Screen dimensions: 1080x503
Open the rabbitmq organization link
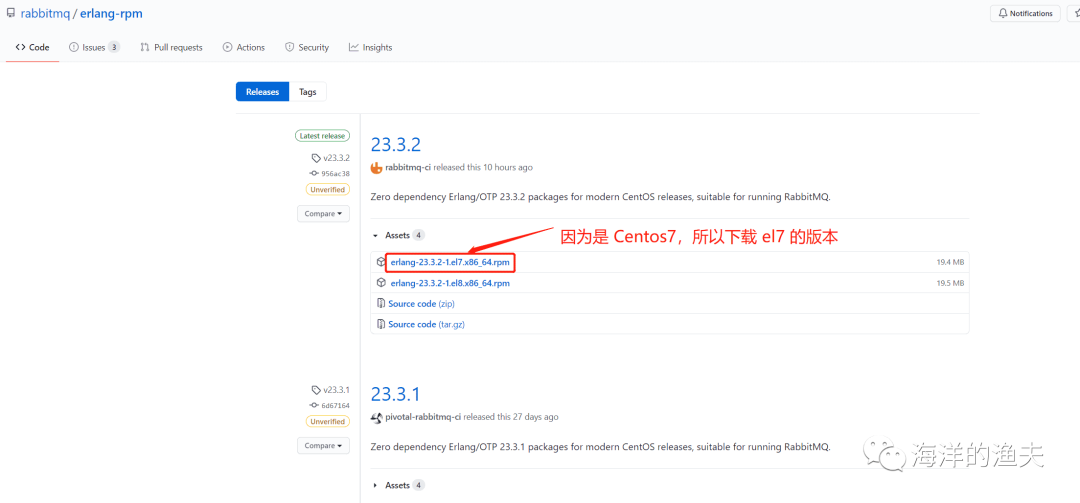(x=45, y=13)
